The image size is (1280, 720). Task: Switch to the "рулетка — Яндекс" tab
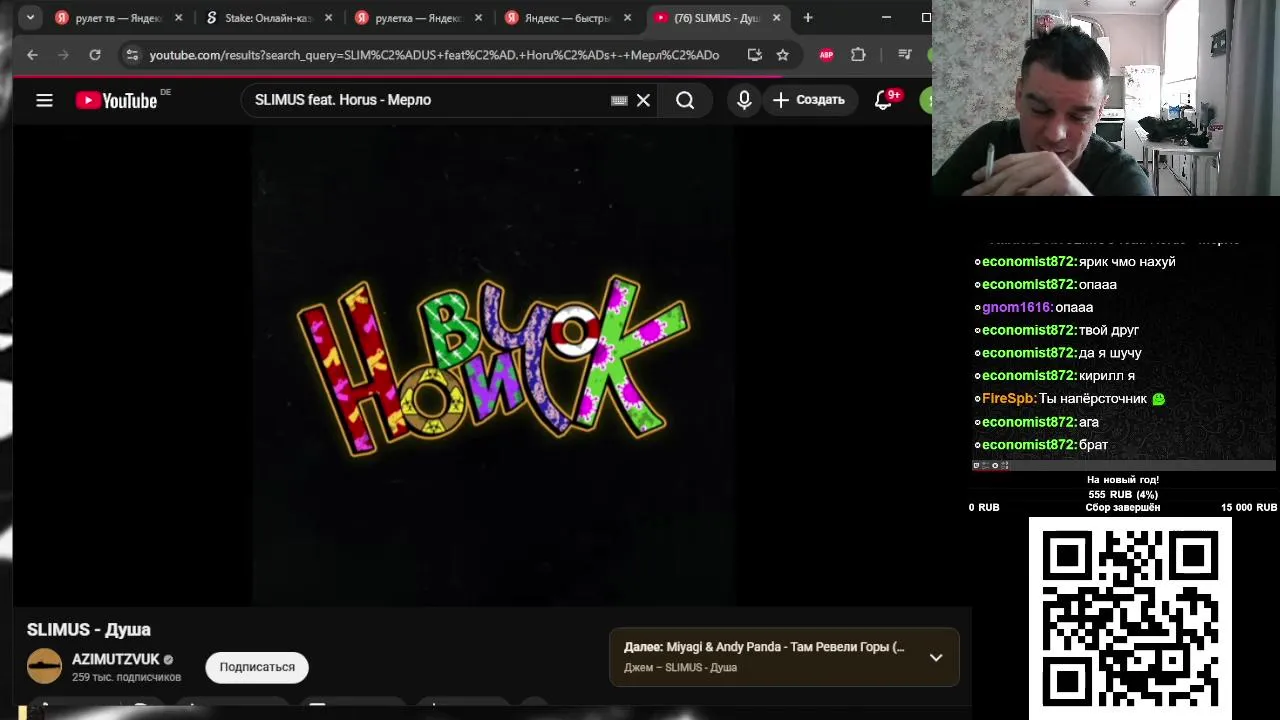(x=418, y=18)
